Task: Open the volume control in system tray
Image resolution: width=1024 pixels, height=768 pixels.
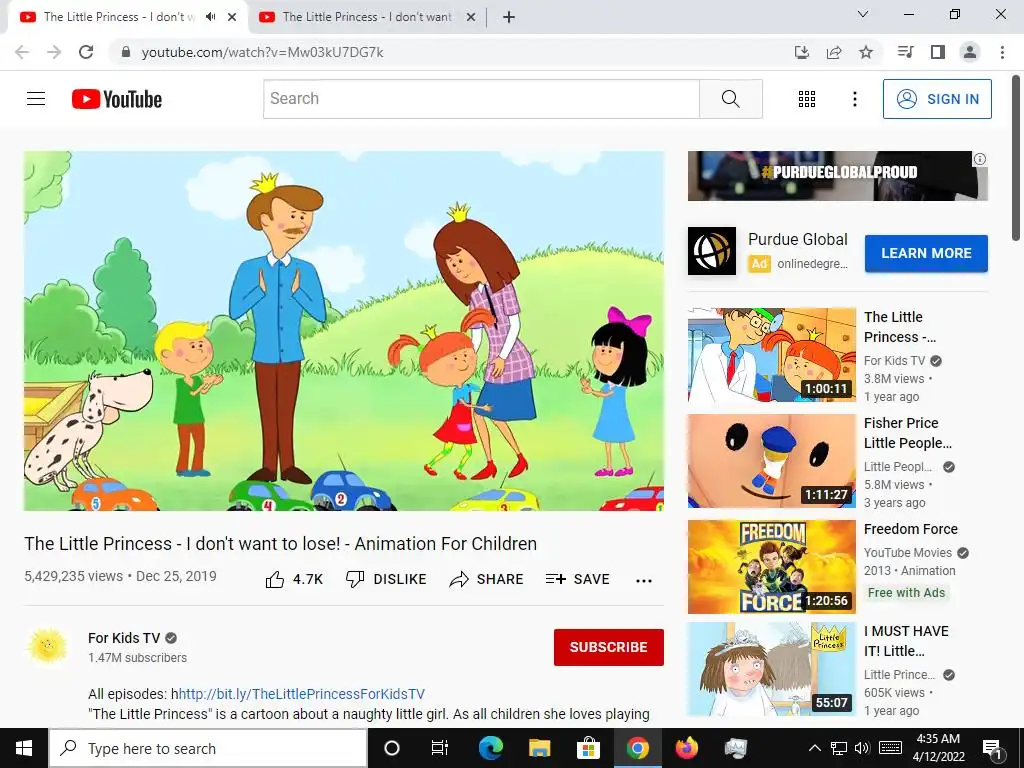Action: click(x=862, y=748)
